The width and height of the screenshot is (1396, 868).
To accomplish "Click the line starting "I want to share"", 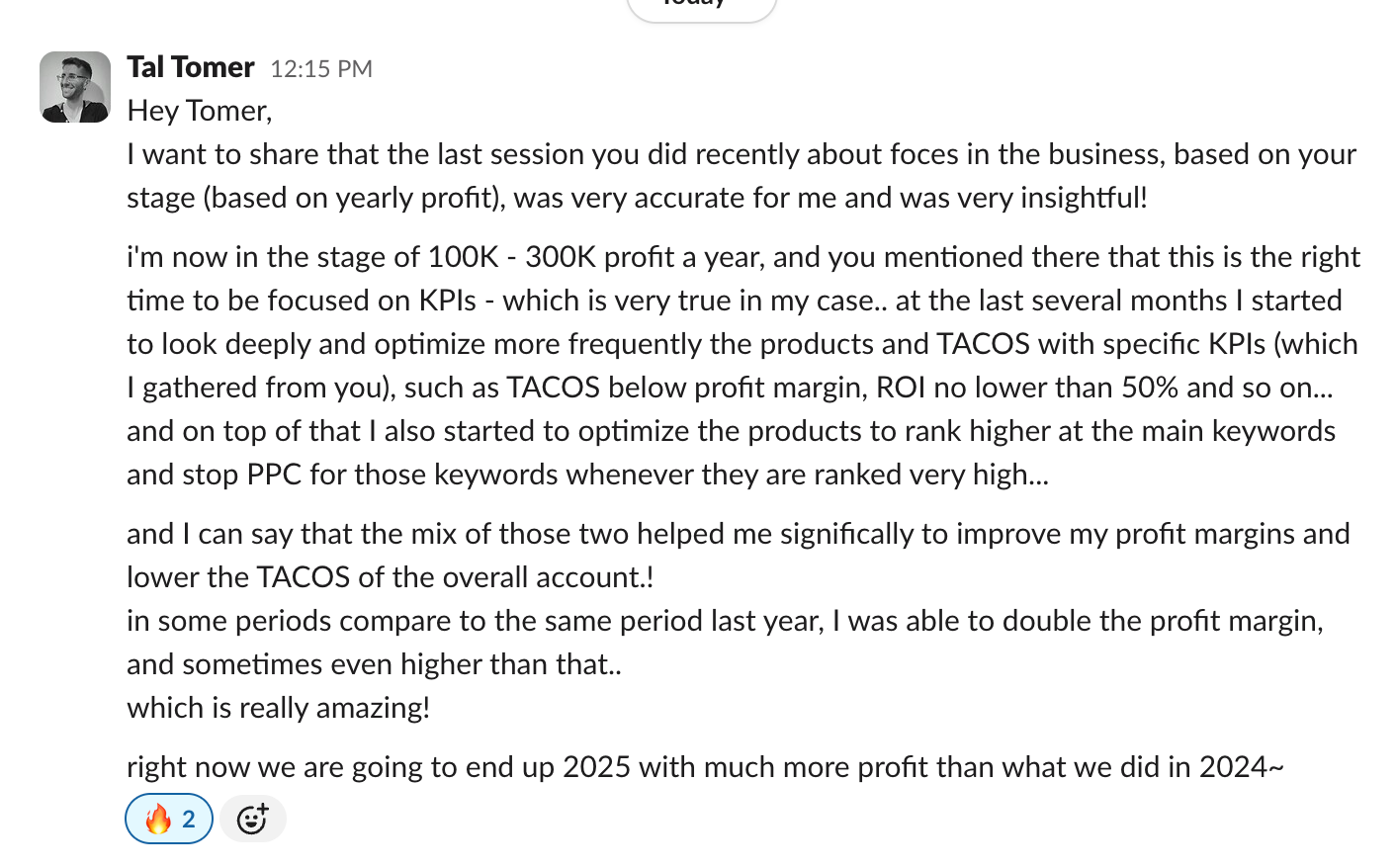I will point(742,154).
